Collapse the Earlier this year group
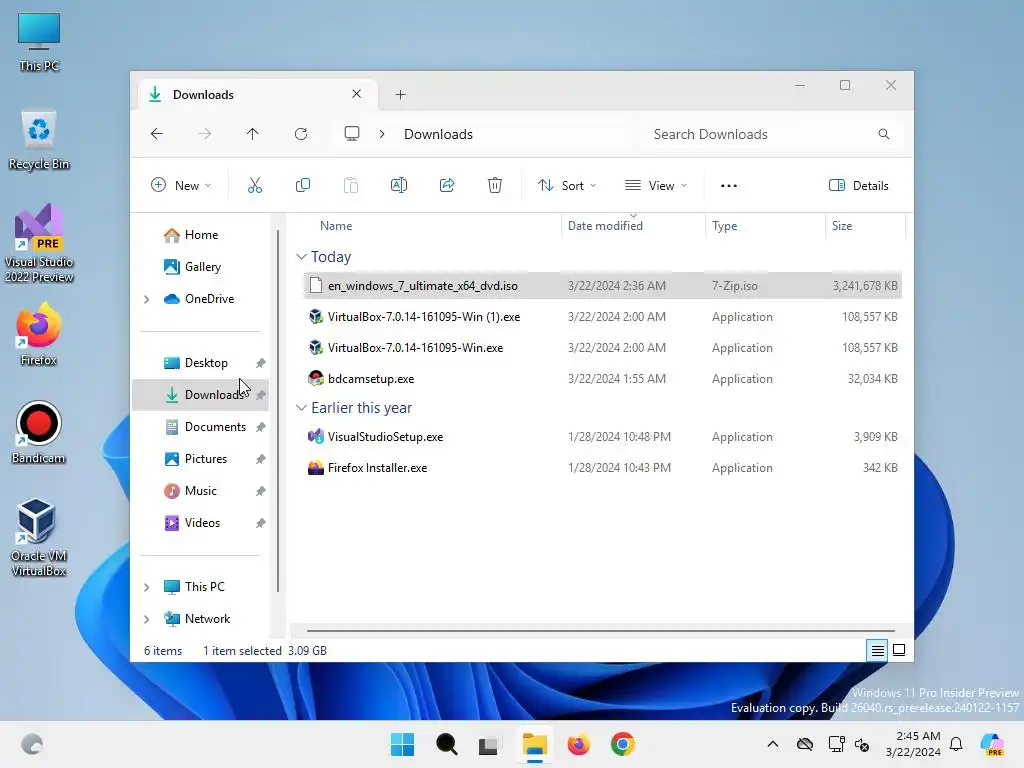The height and width of the screenshot is (768, 1024). (x=301, y=408)
